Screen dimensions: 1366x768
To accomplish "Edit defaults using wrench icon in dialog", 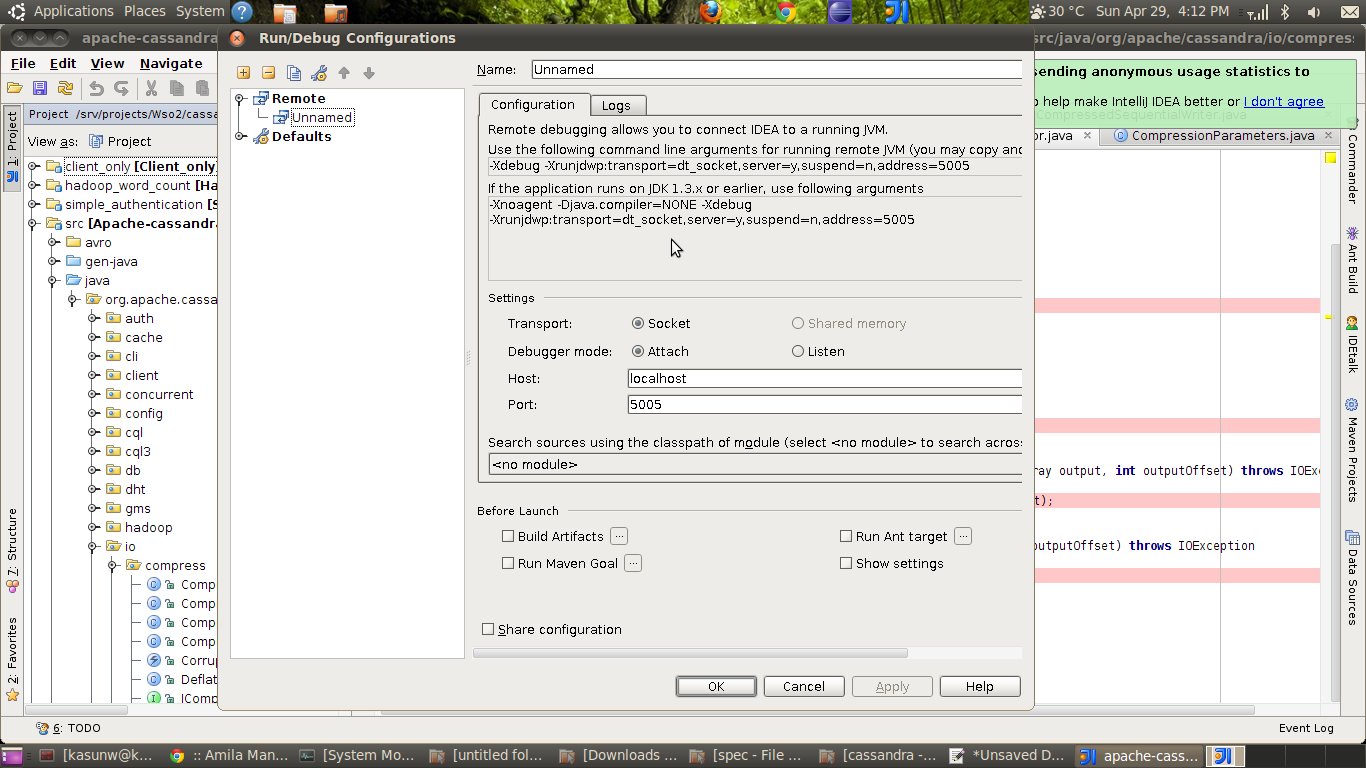I will 319,72.
